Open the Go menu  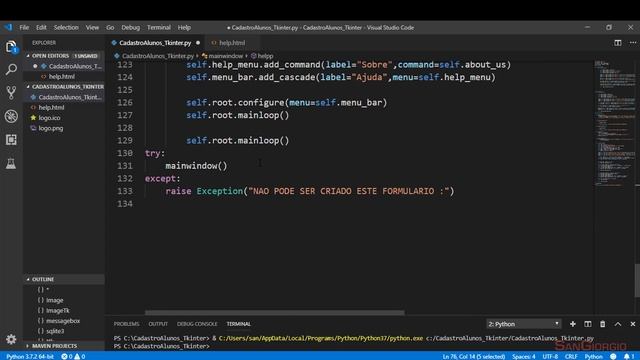pos(110,27)
